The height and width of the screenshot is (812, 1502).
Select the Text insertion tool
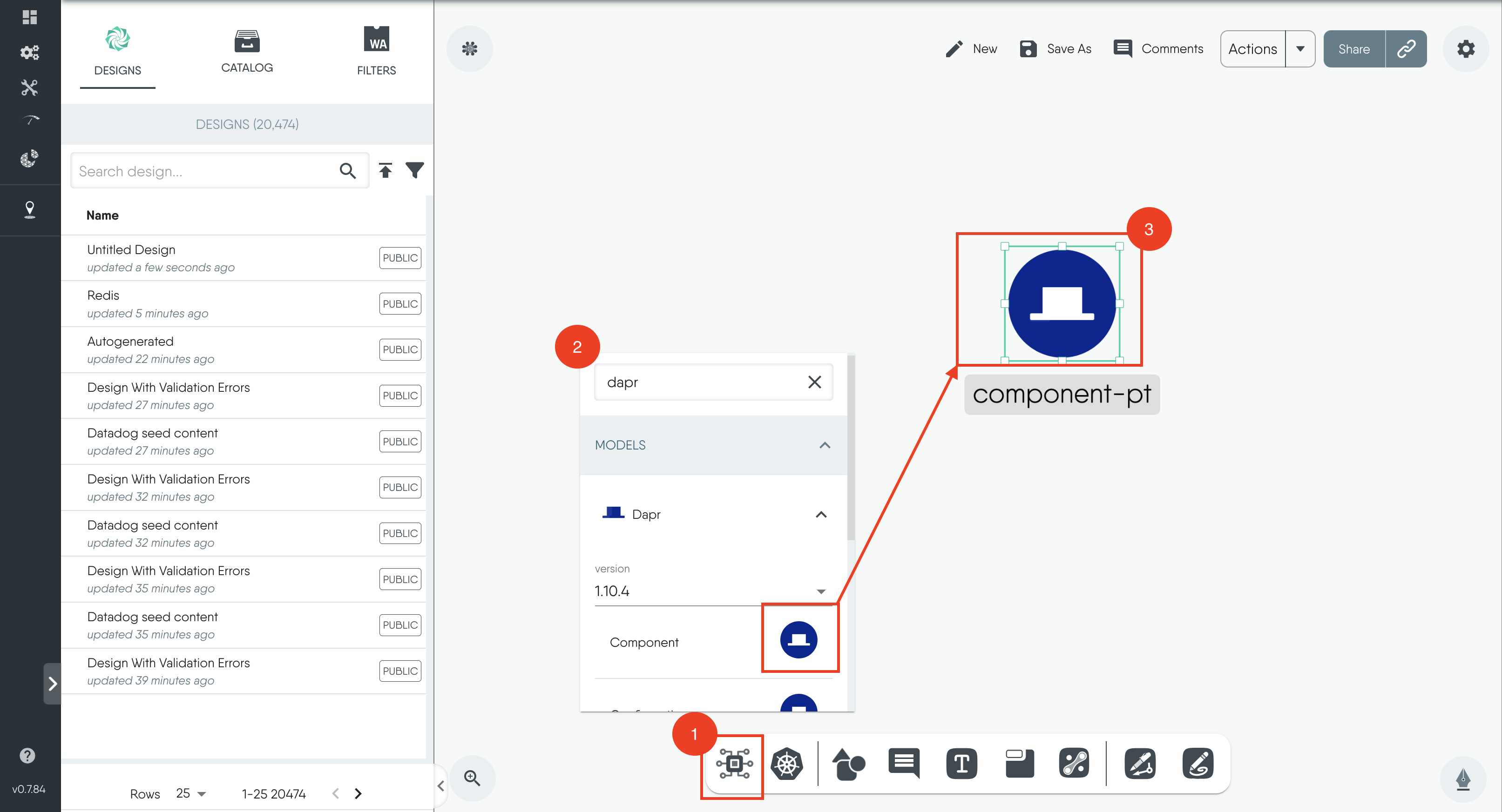[x=961, y=763]
